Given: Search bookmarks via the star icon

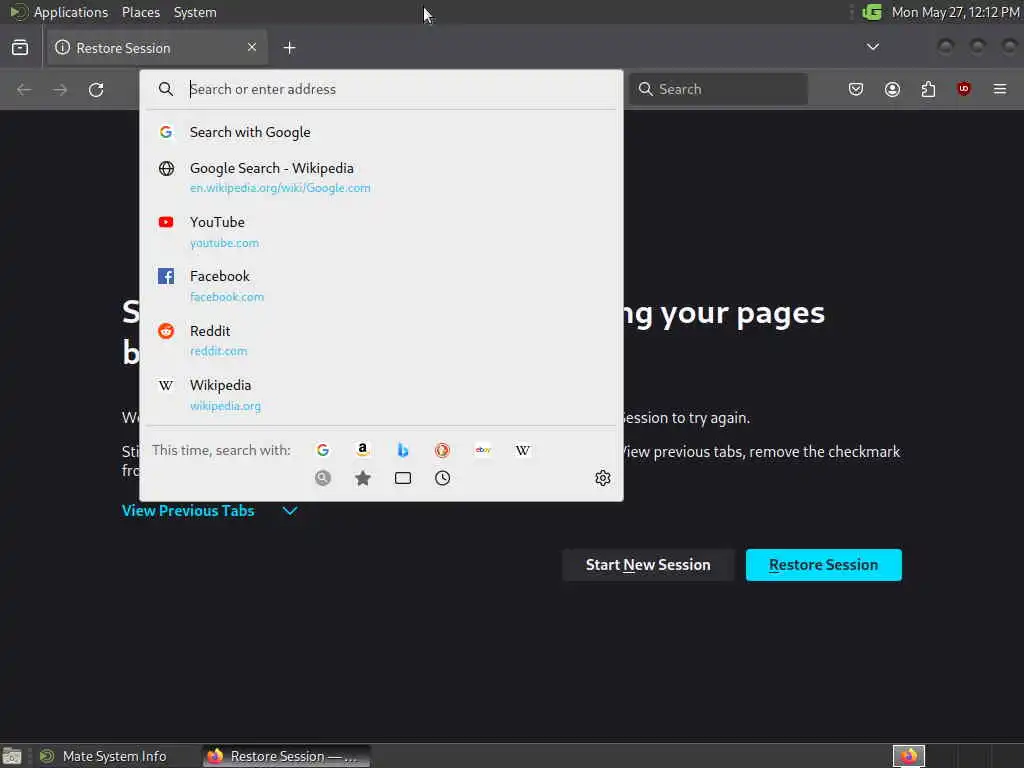Looking at the screenshot, I should point(362,478).
